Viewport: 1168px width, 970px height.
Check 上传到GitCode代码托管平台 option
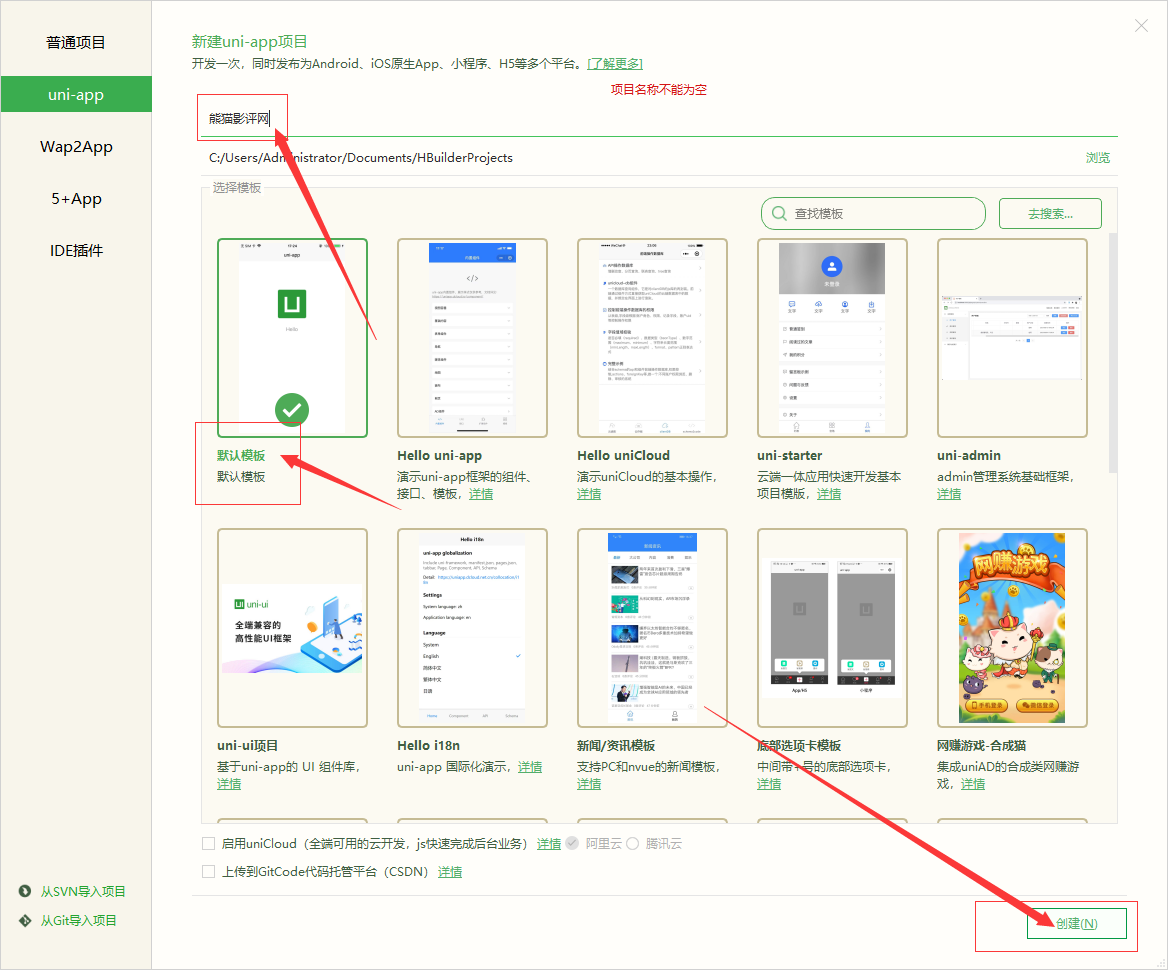[209, 872]
